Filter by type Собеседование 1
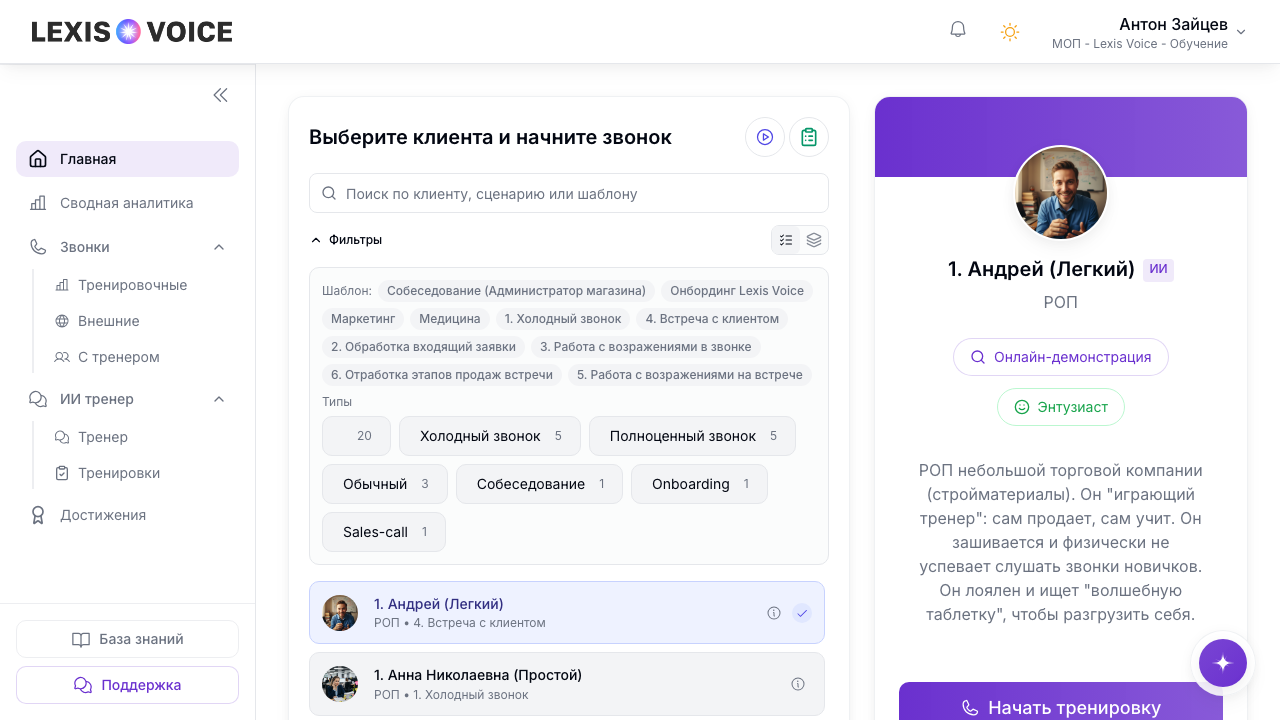 (x=539, y=484)
